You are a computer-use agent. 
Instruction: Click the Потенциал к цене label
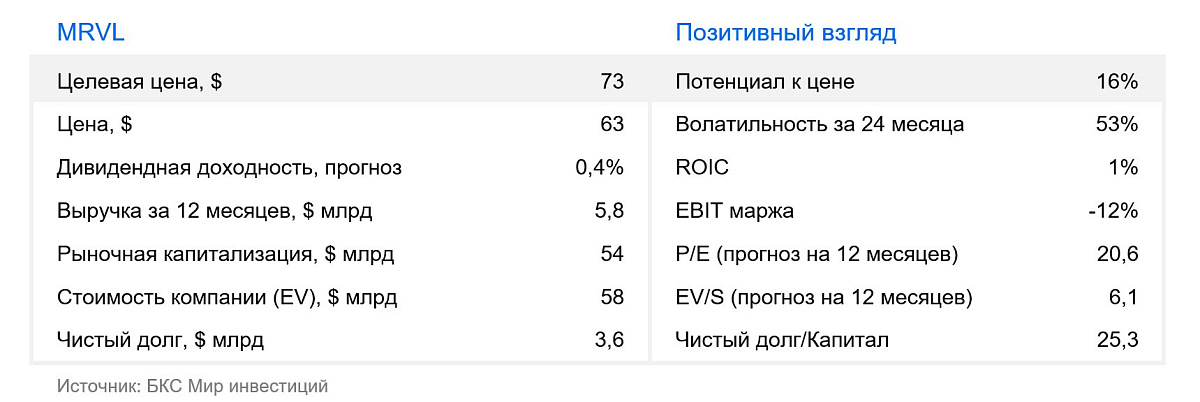[765, 83]
